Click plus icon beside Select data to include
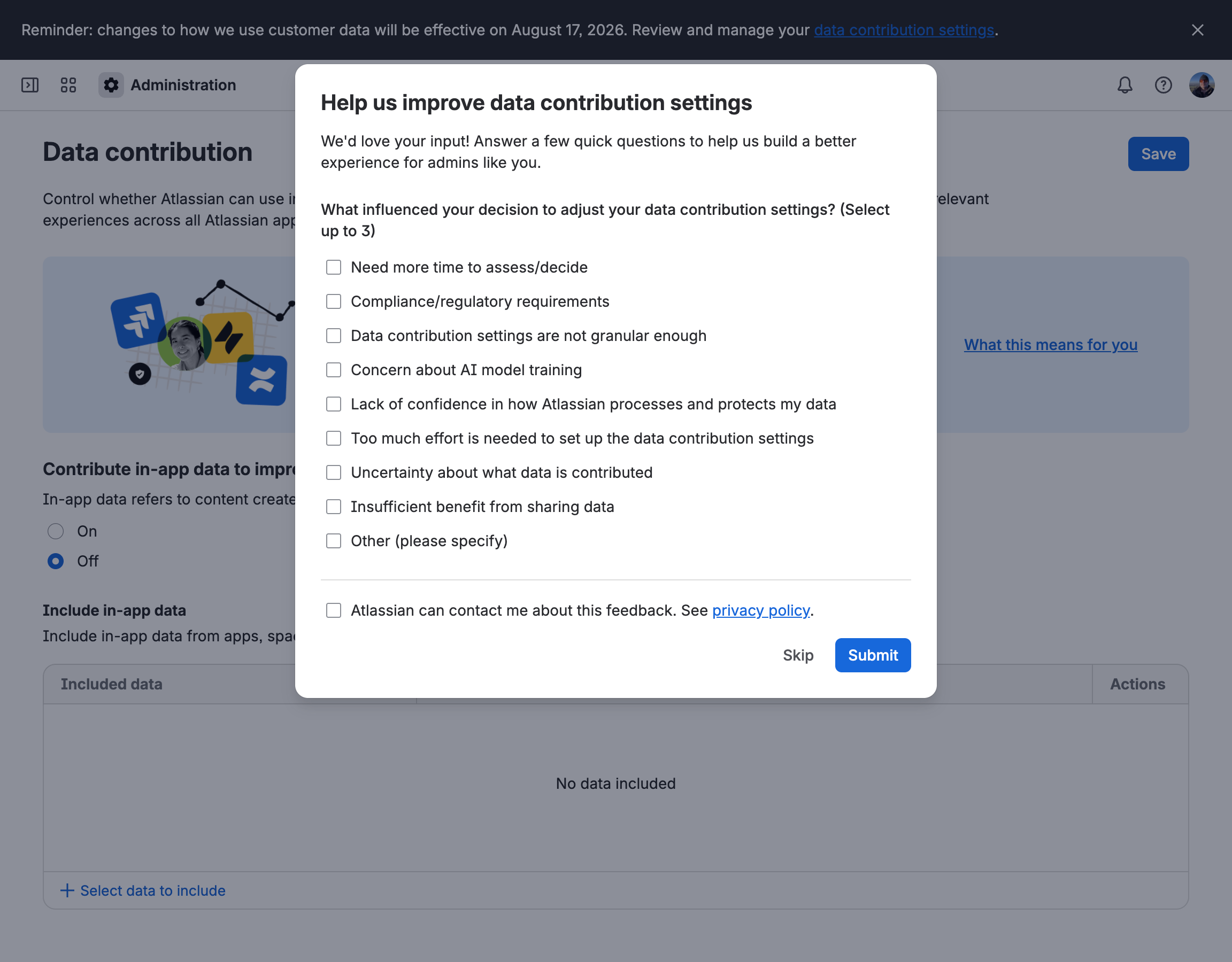The width and height of the screenshot is (1232, 962). [67, 890]
